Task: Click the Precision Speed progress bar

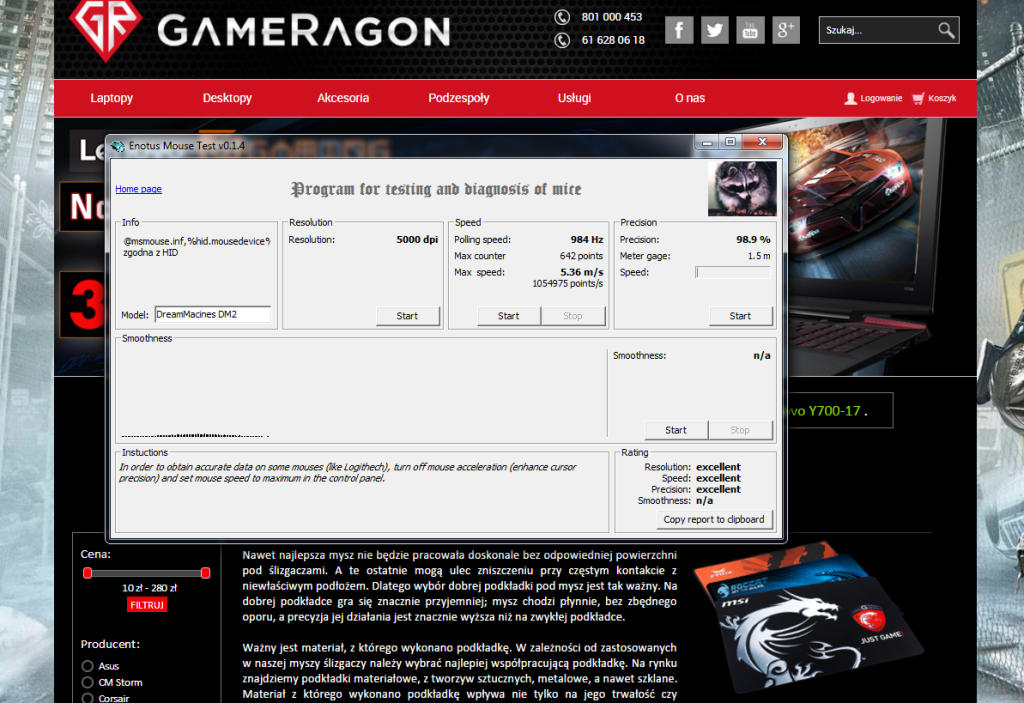Action: coord(733,272)
